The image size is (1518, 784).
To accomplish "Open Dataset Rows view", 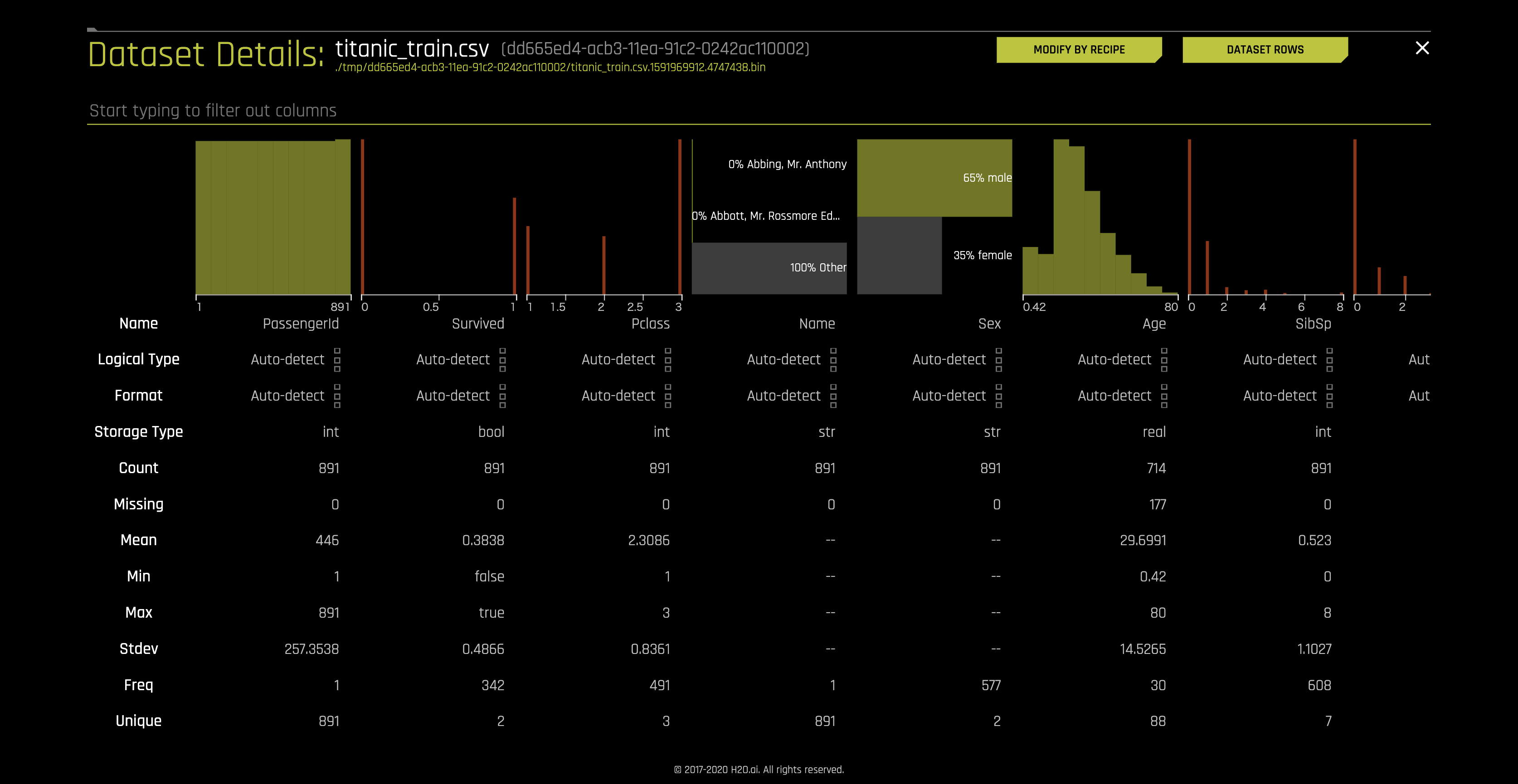I will (1265, 49).
